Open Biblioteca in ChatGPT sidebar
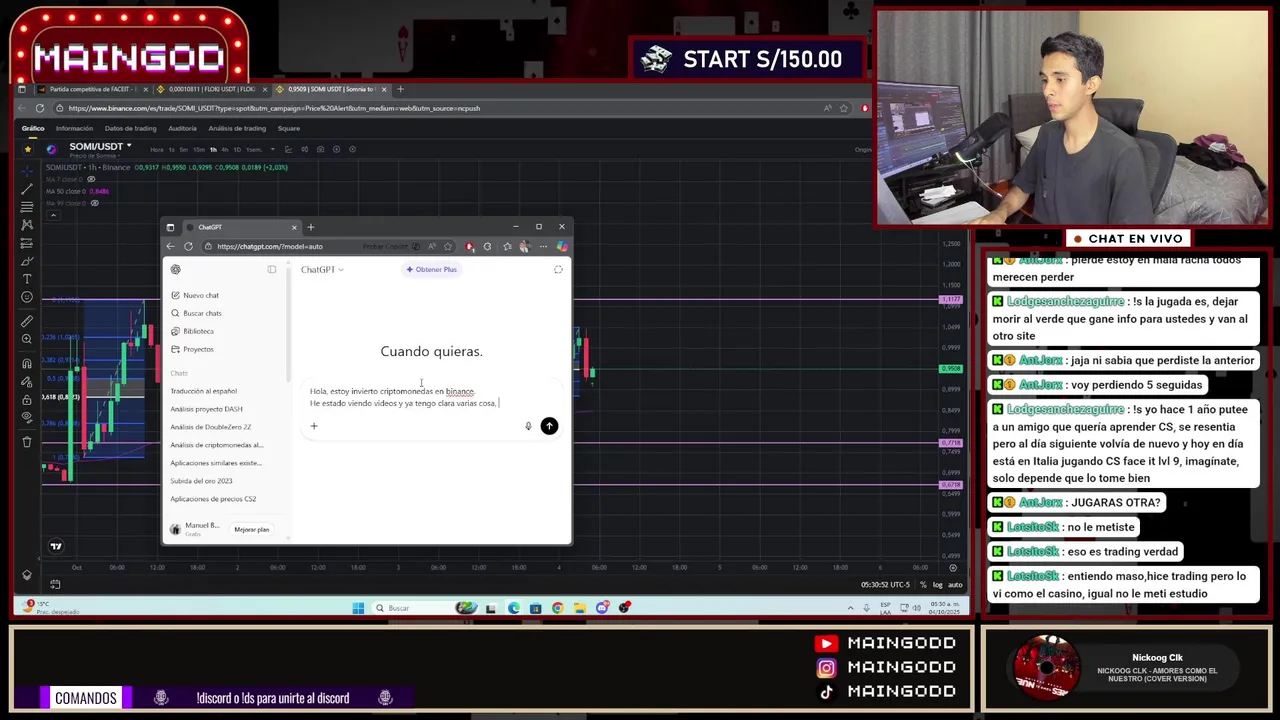 [x=192, y=331]
